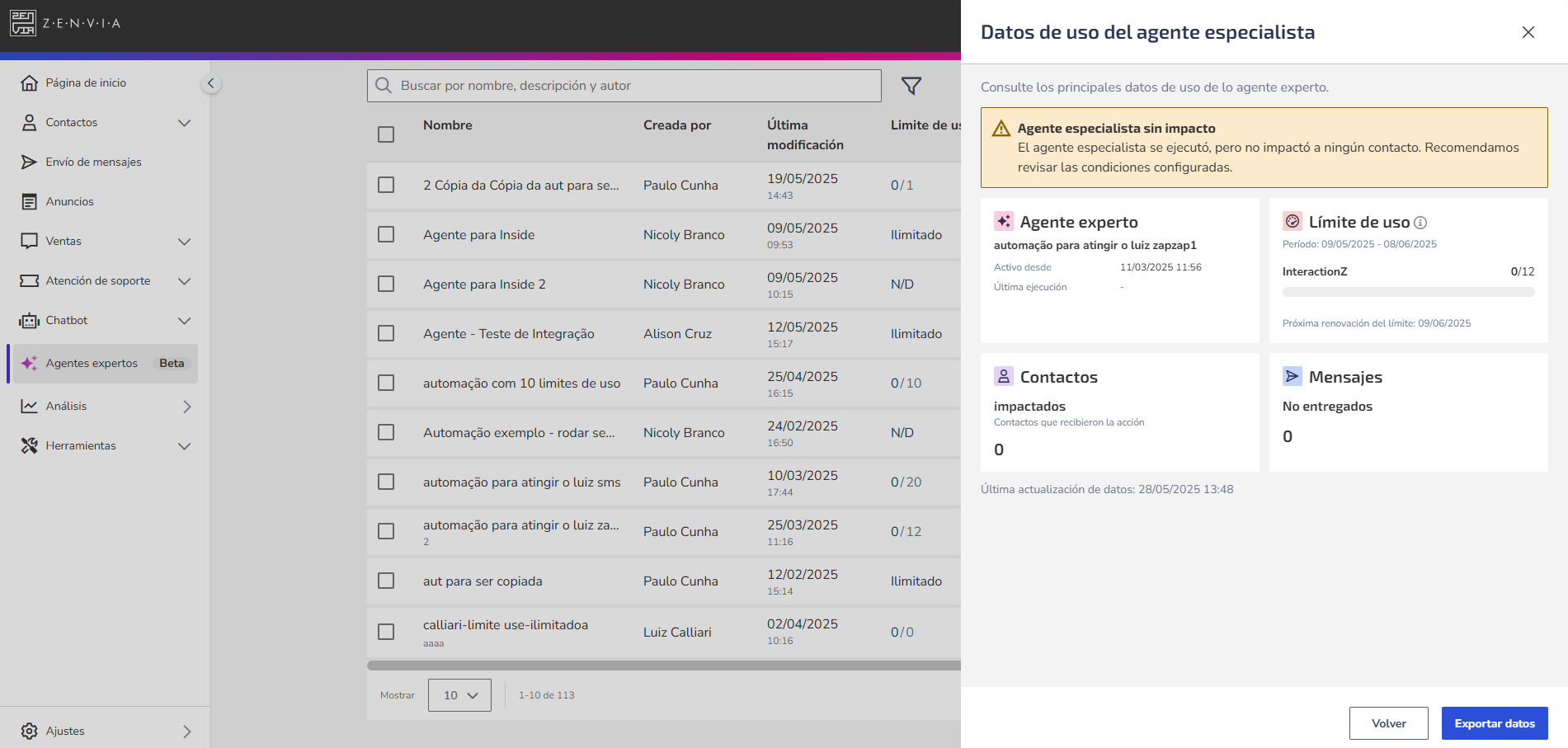This screenshot has height=748, width=1568.
Task: Select checkbox for aut para ser copiada
Action: point(386,581)
